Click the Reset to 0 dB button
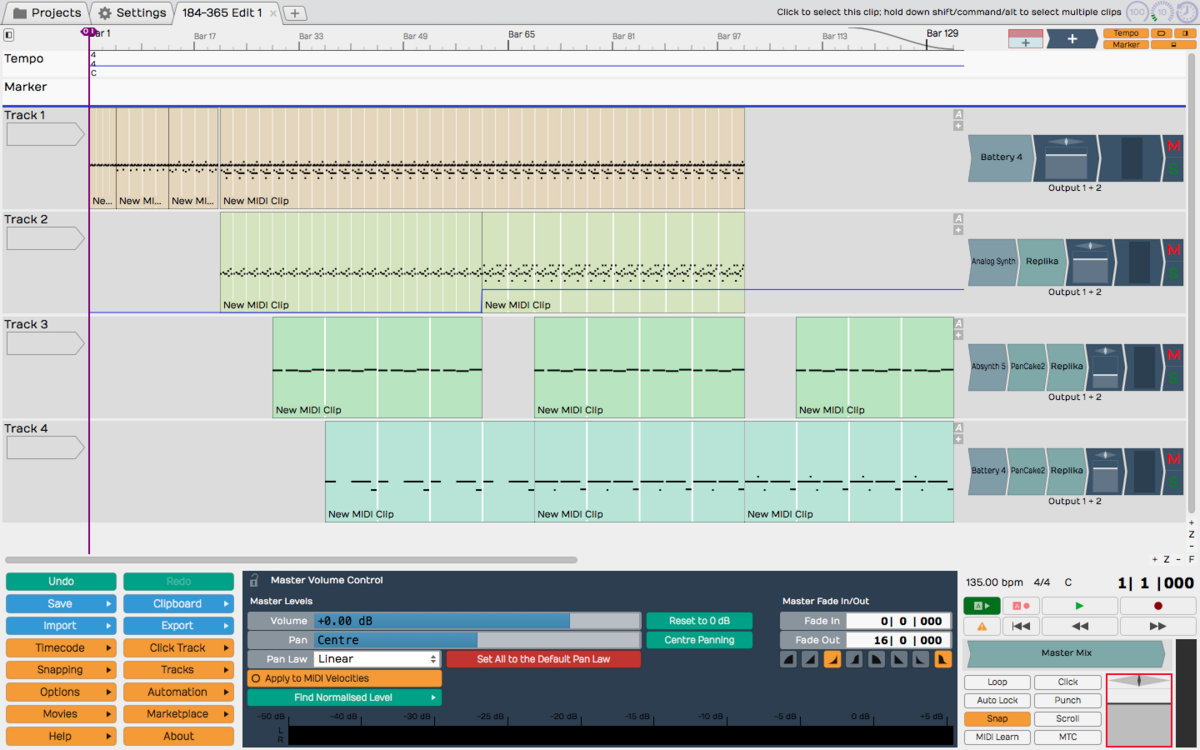 click(x=698, y=621)
